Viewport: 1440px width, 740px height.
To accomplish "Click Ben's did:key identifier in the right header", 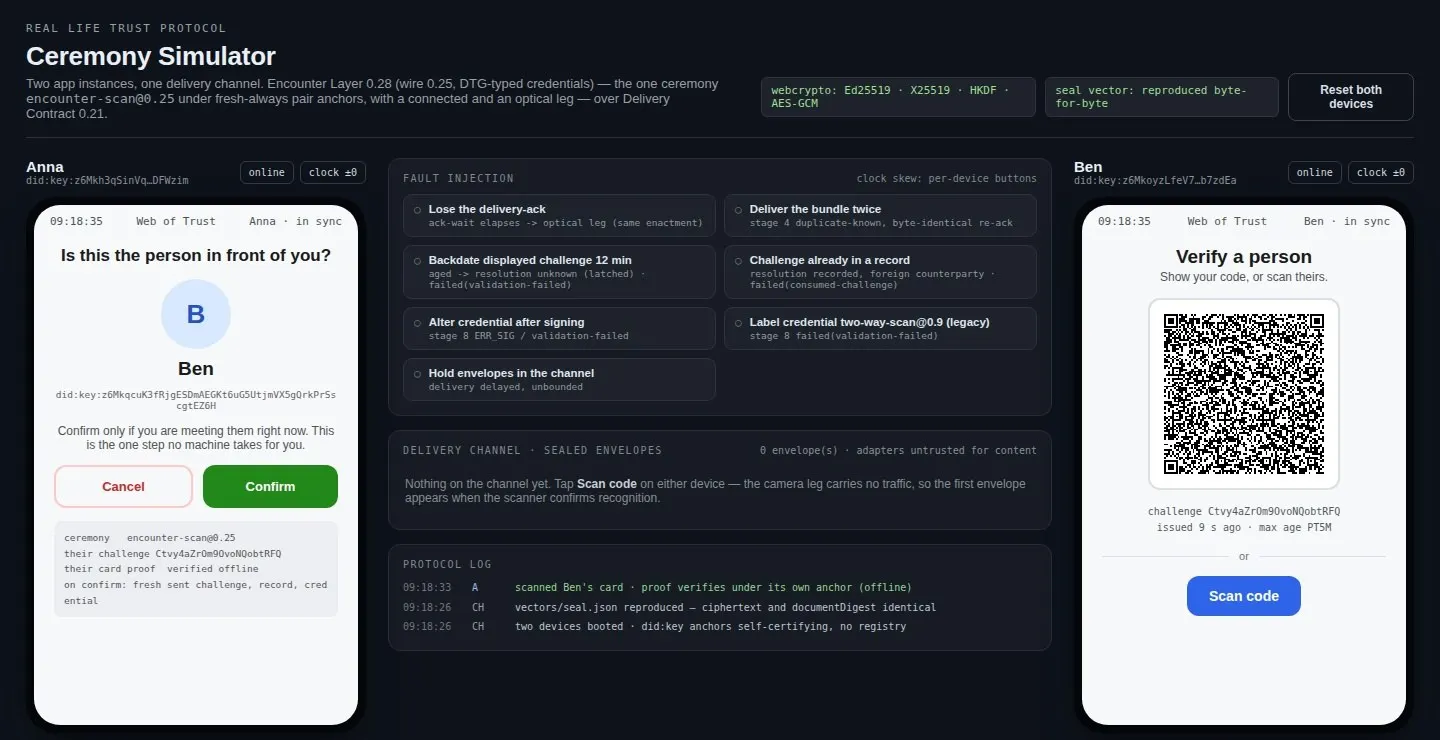I will coord(1155,181).
